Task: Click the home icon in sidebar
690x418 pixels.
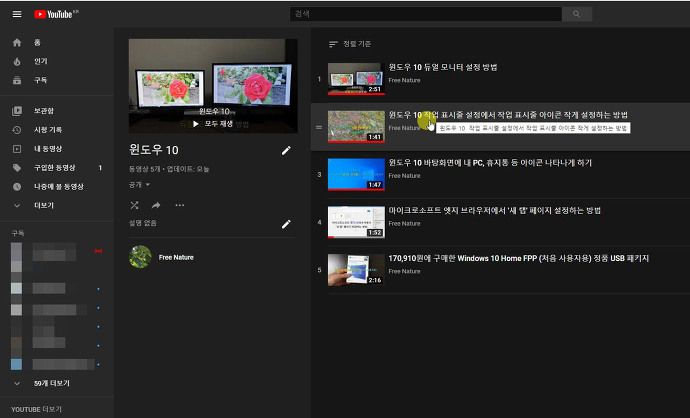Action: [x=17, y=43]
